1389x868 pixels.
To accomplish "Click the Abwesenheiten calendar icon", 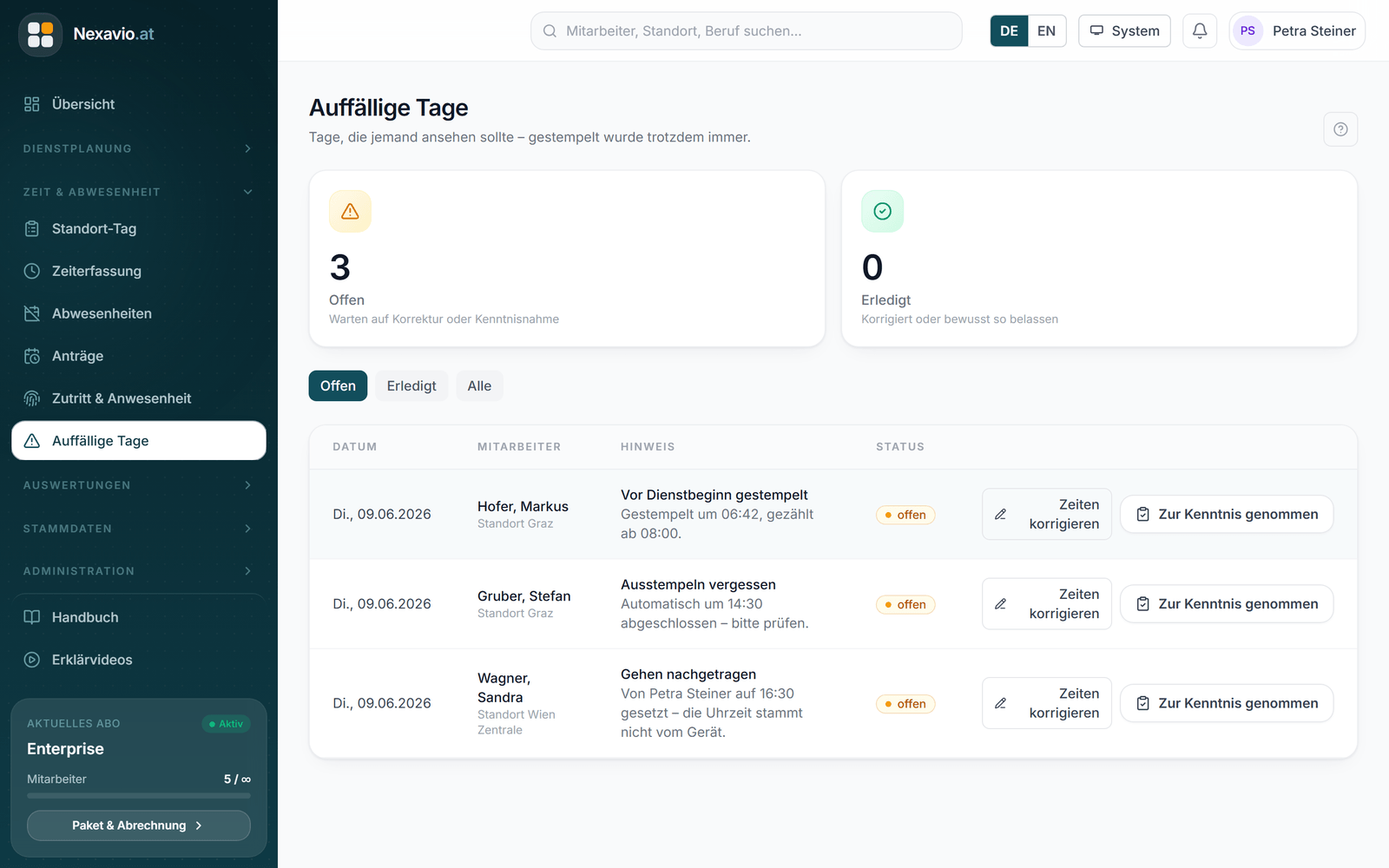I will (32, 313).
